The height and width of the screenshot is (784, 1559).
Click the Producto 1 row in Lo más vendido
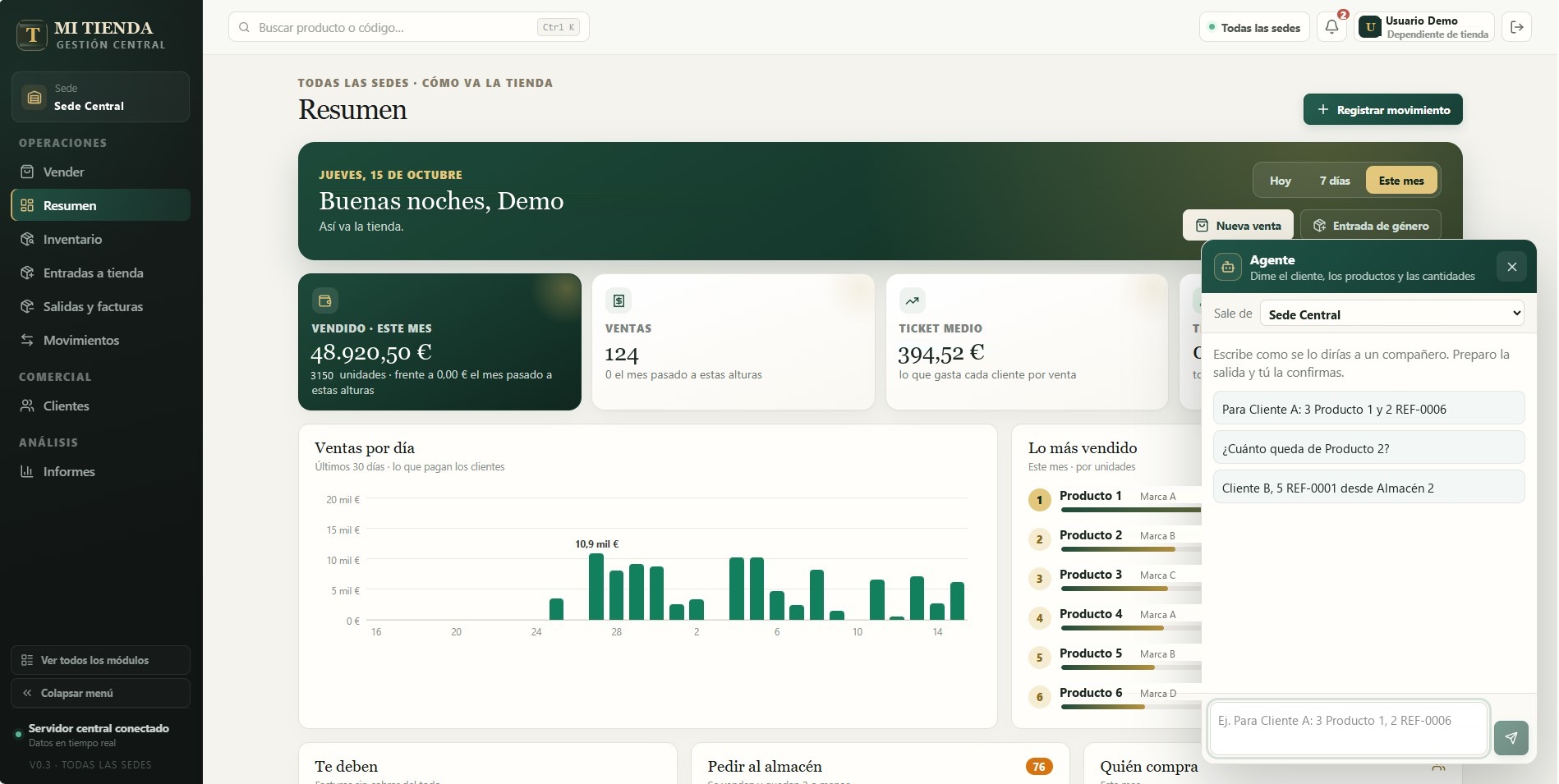(1115, 500)
